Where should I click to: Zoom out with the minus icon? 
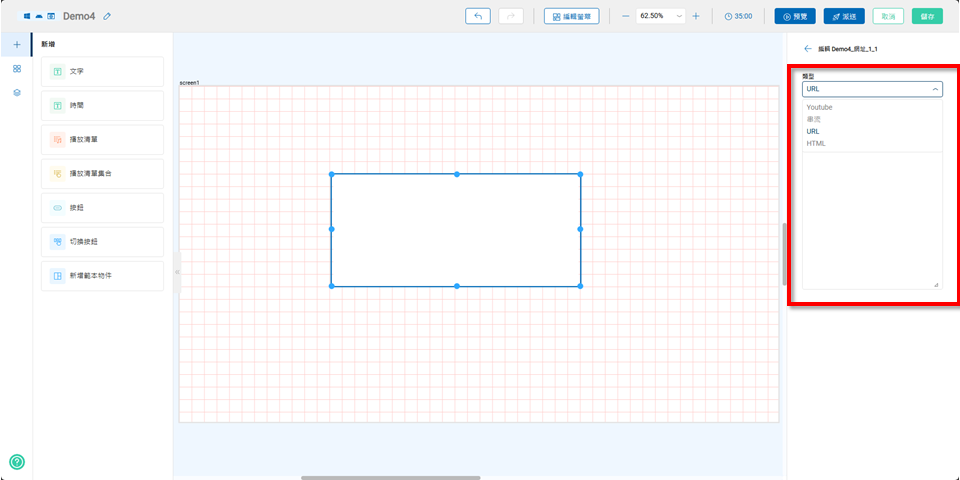coord(626,16)
